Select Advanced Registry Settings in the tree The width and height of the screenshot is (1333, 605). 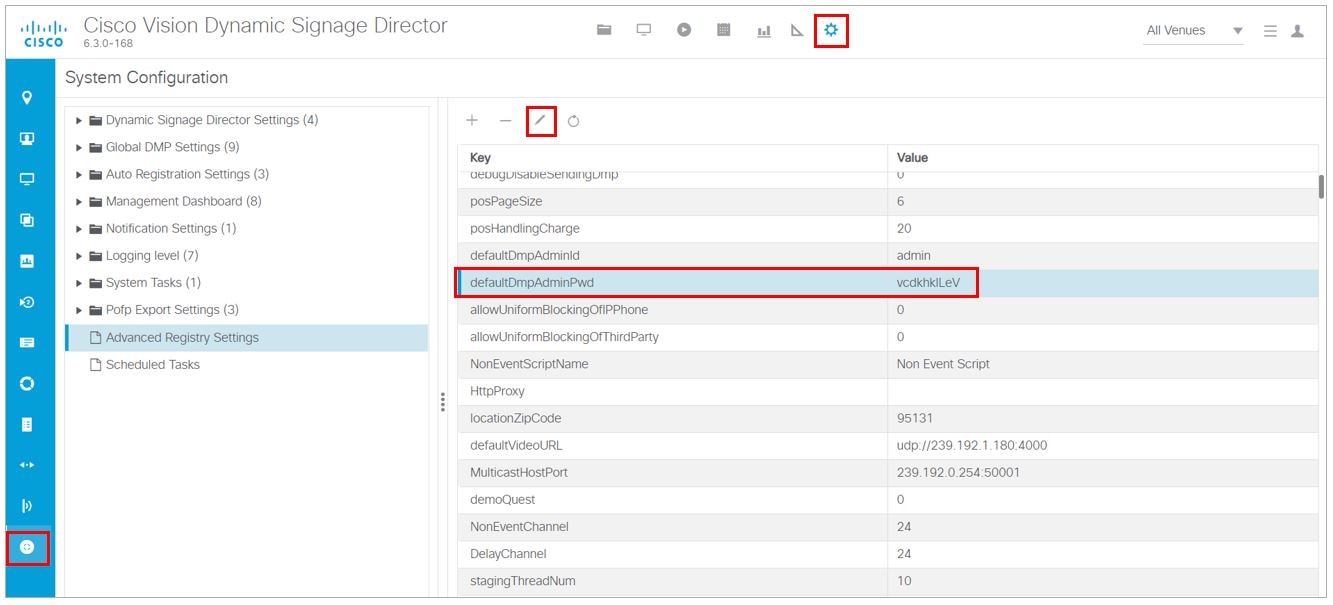coord(182,338)
